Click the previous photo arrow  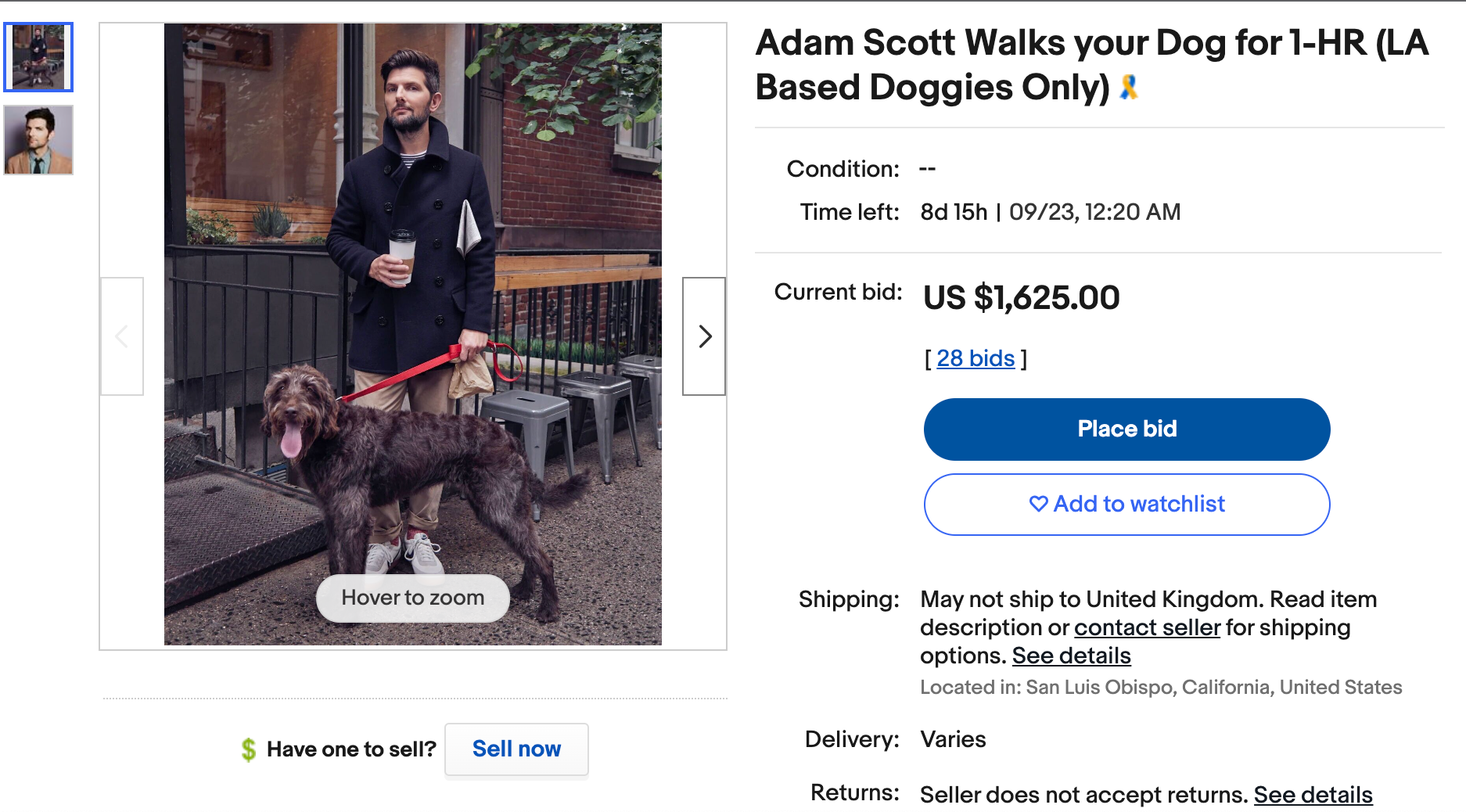tap(122, 336)
